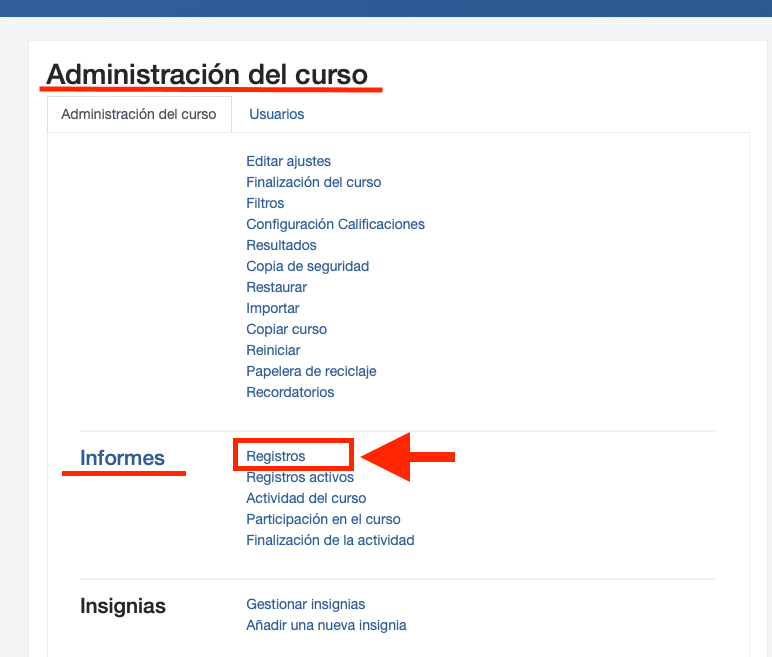Click the Restaurar link
This screenshot has width=772, height=657.
[277, 288]
